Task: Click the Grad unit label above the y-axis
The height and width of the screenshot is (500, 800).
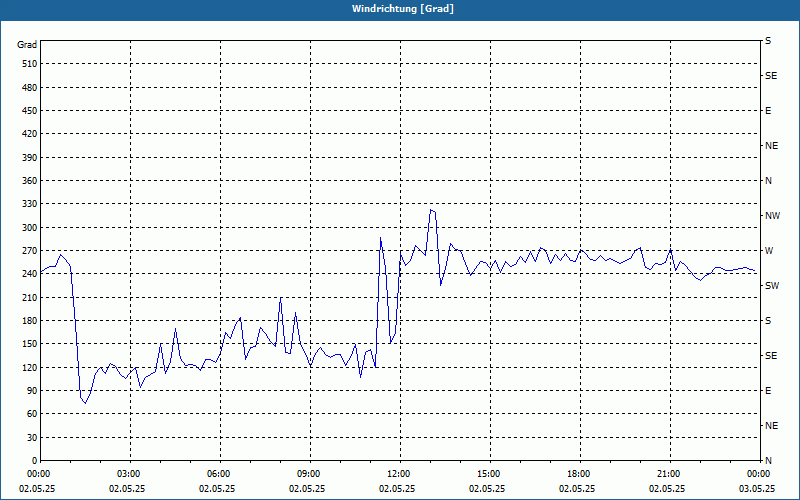Action: [x=27, y=45]
